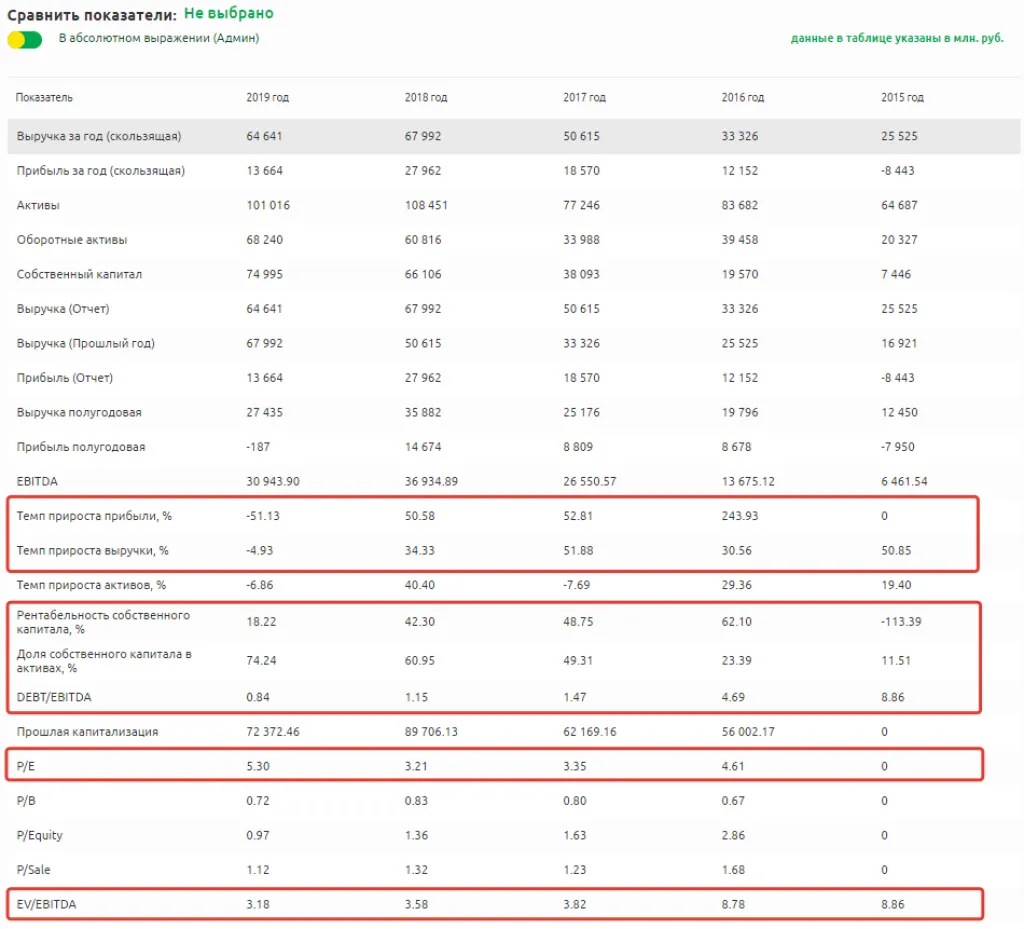The width and height of the screenshot is (1024, 929).
Task: Select the "Рентабельность собственного капитала, %" row label
Action: [103, 622]
